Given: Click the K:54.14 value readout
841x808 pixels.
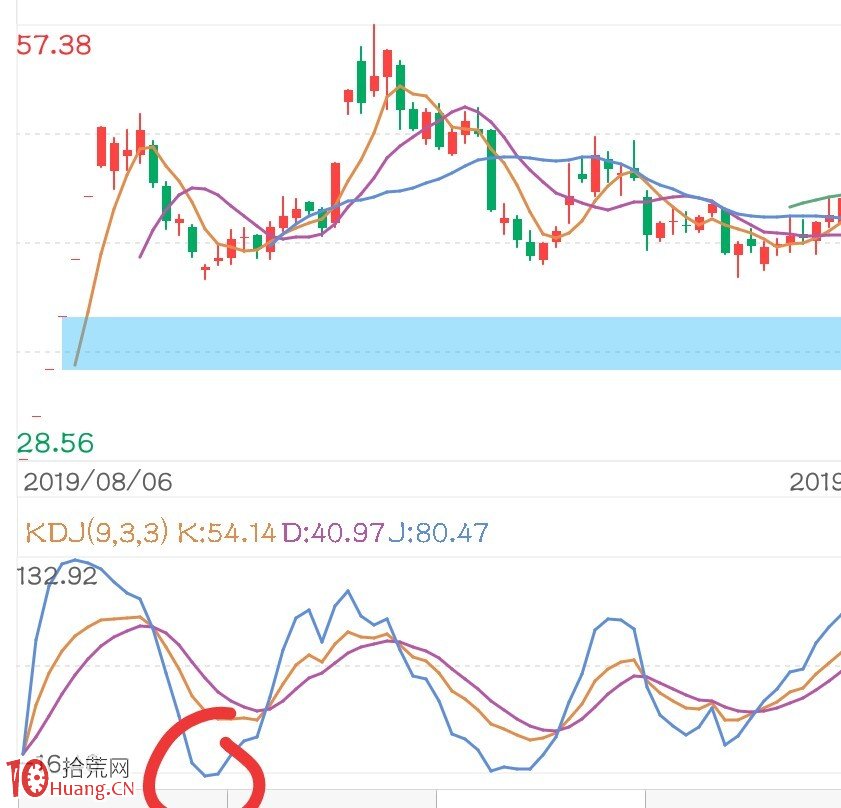Looking at the screenshot, I should pos(226,533).
